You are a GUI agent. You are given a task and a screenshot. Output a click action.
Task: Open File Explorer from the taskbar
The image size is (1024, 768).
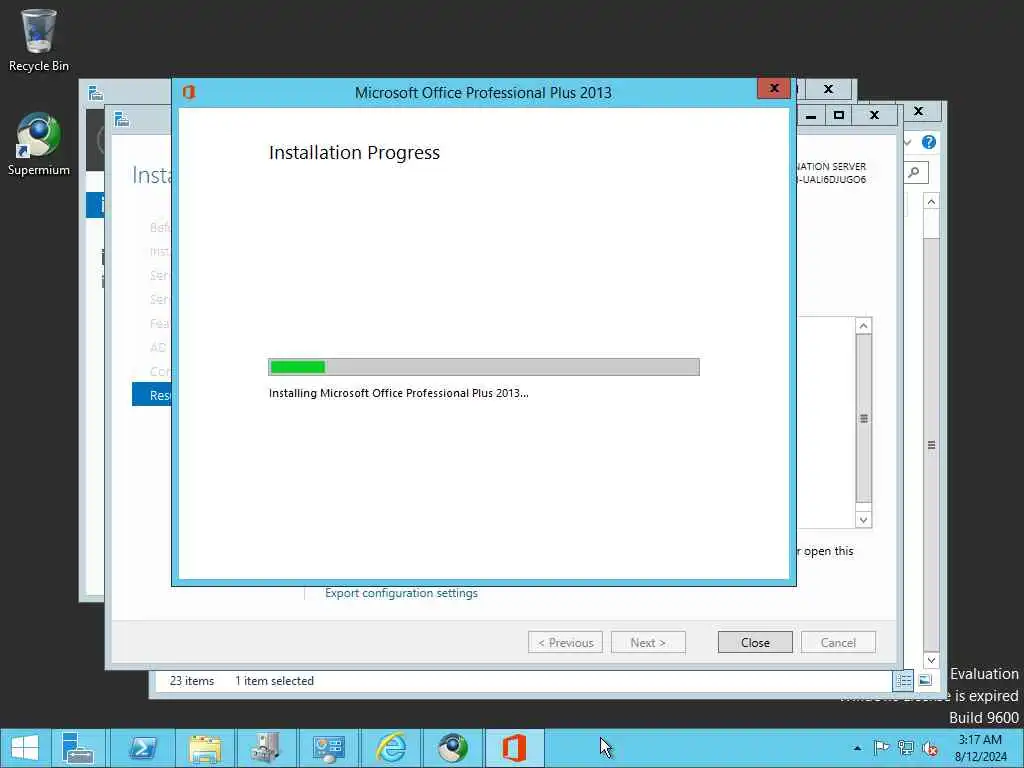204,748
